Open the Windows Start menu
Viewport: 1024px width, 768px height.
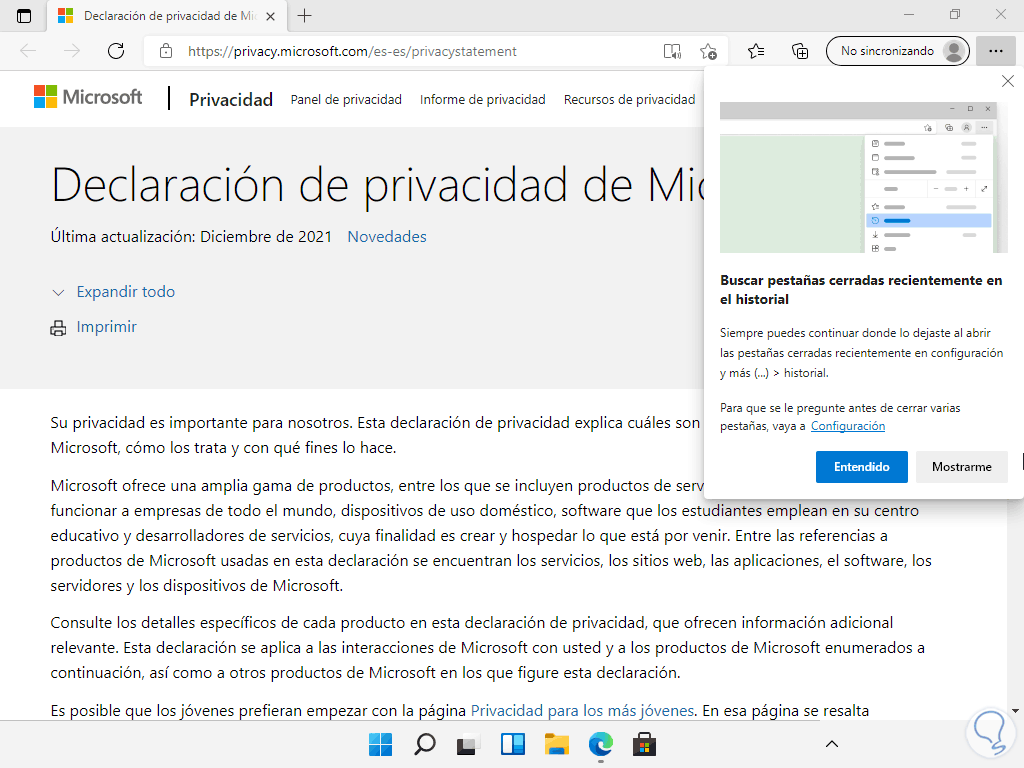(380, 744)
